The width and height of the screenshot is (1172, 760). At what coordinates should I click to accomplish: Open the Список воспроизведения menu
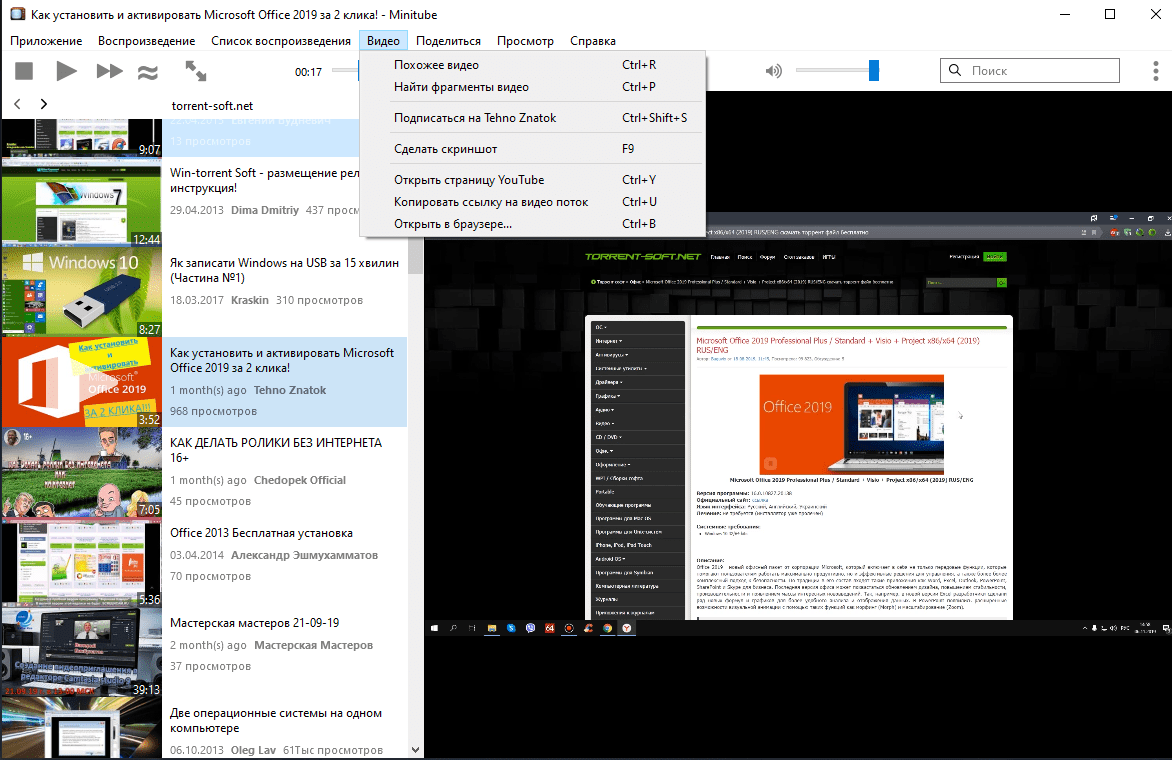(280, 41)
